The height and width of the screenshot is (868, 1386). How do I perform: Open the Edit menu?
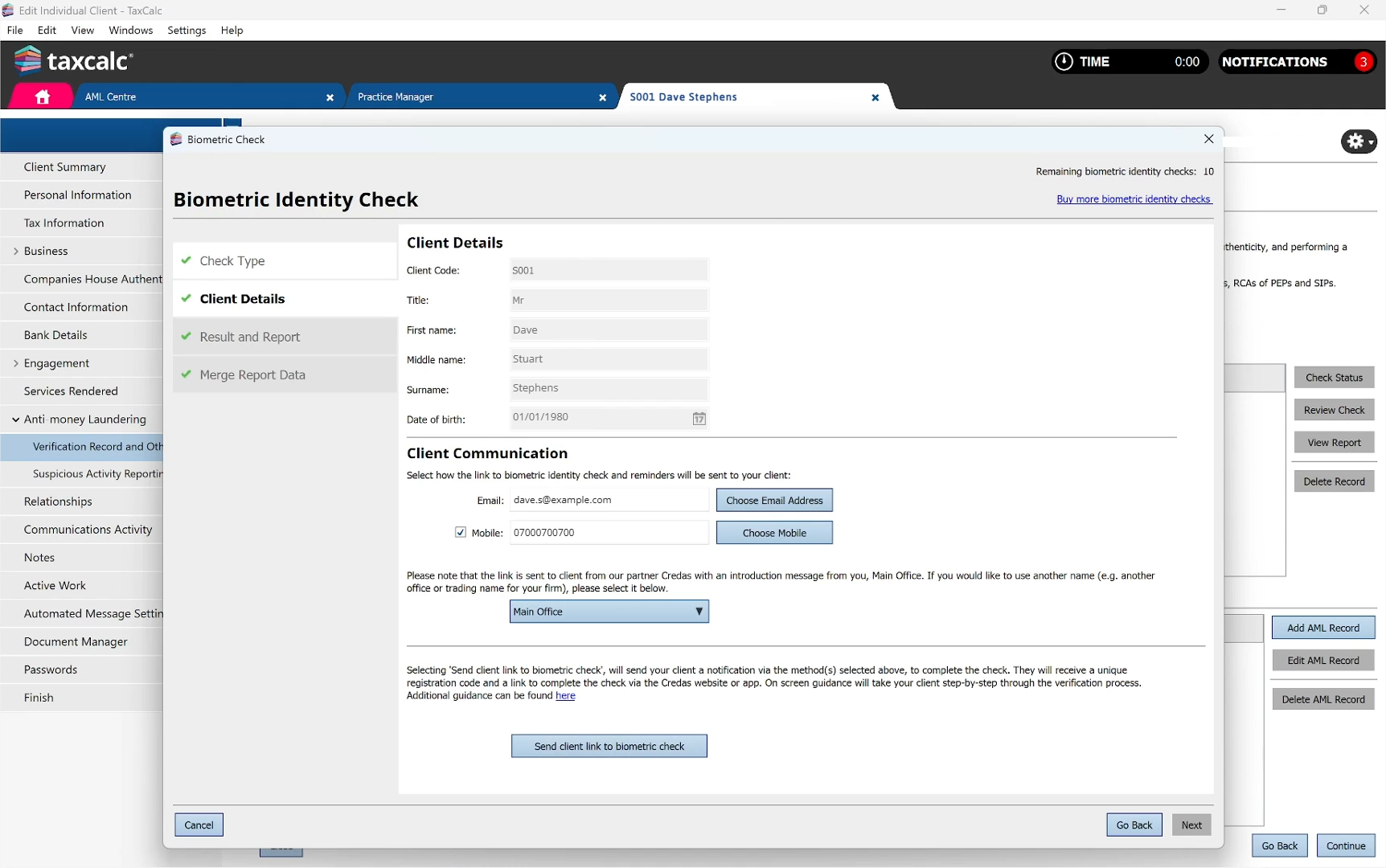(47, 31)
